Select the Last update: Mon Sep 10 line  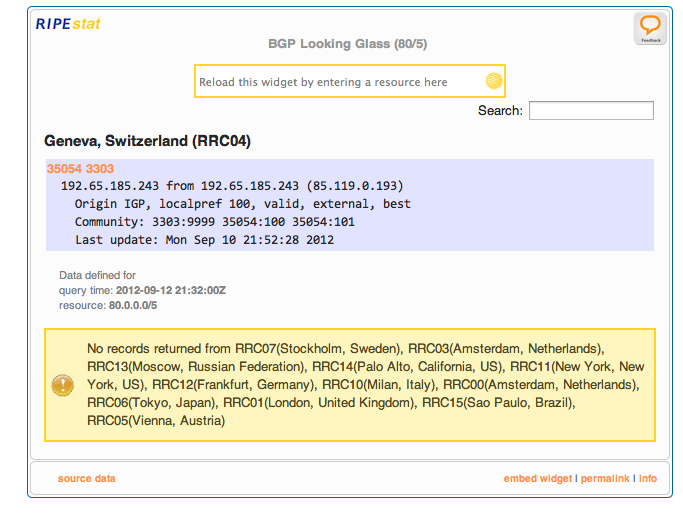coord(204,240)
